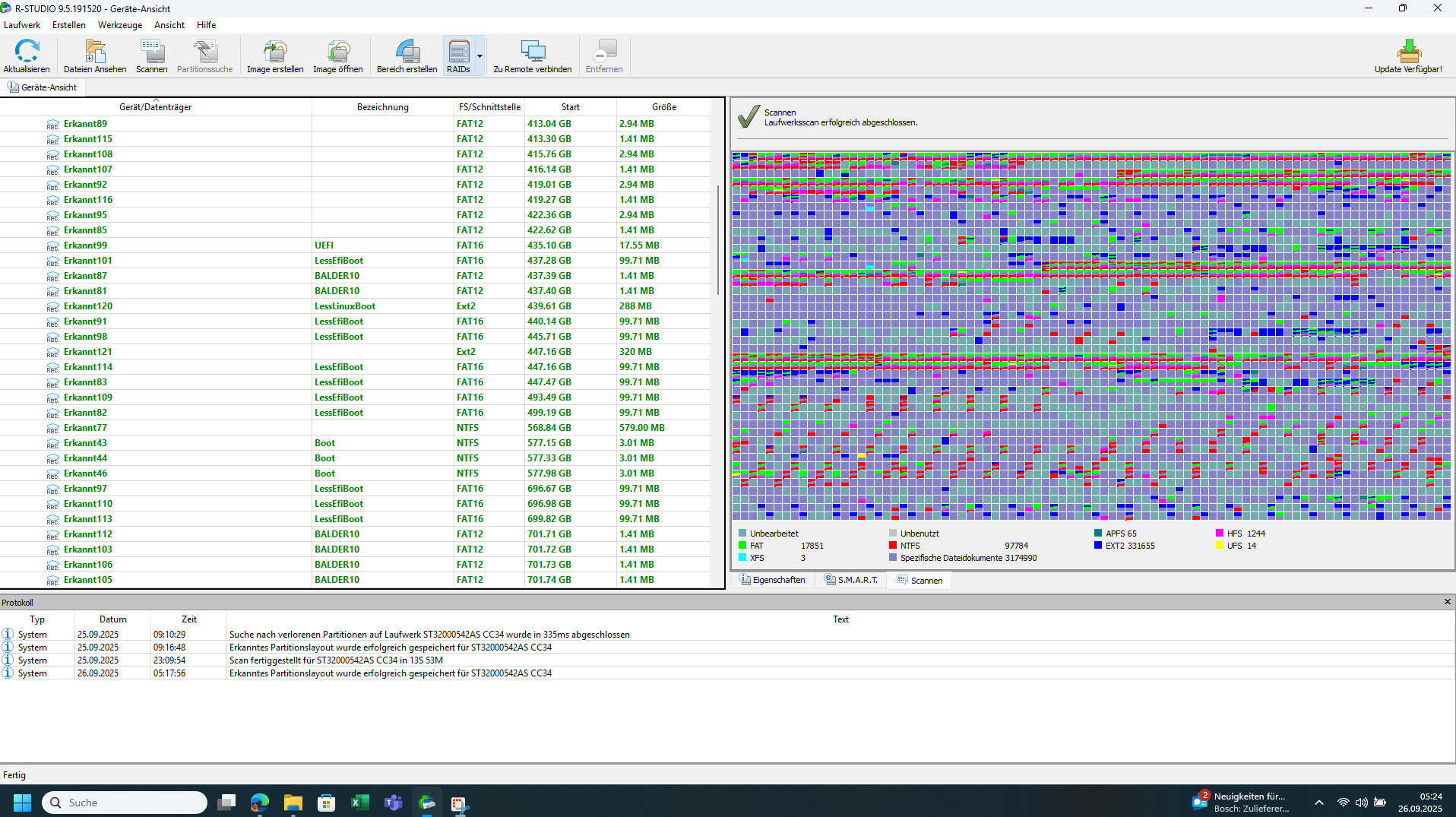Select log entry at 09:10:29
This screenshot has width=1456, height=817.
[x=727, y=635]
